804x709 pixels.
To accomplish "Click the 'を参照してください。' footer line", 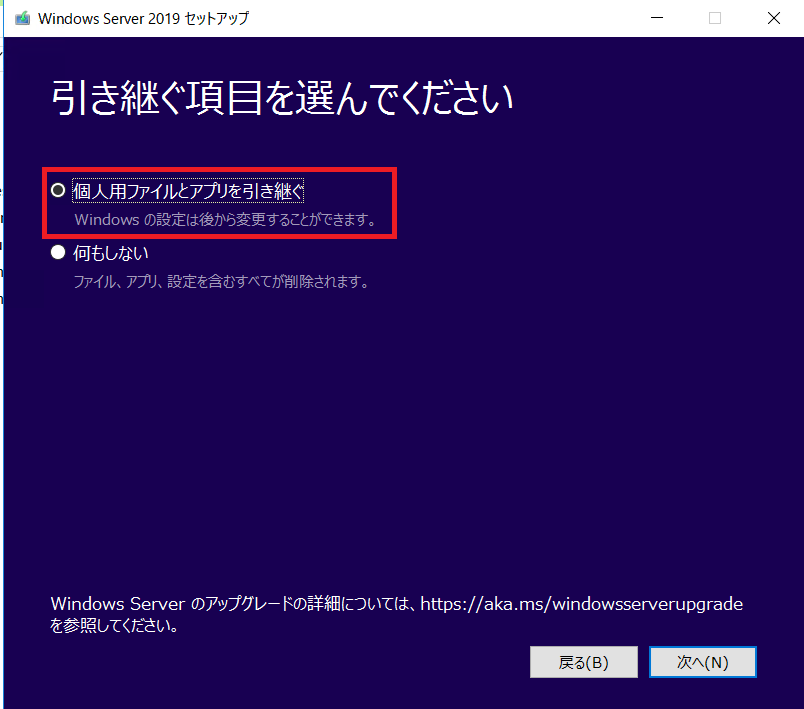I will click(114, 626).
